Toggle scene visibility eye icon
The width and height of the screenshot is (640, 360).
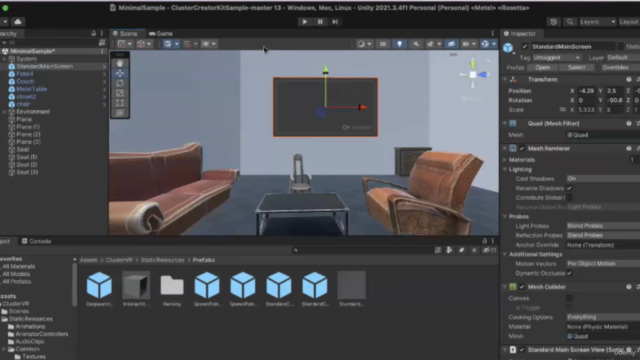pos(451,44)
